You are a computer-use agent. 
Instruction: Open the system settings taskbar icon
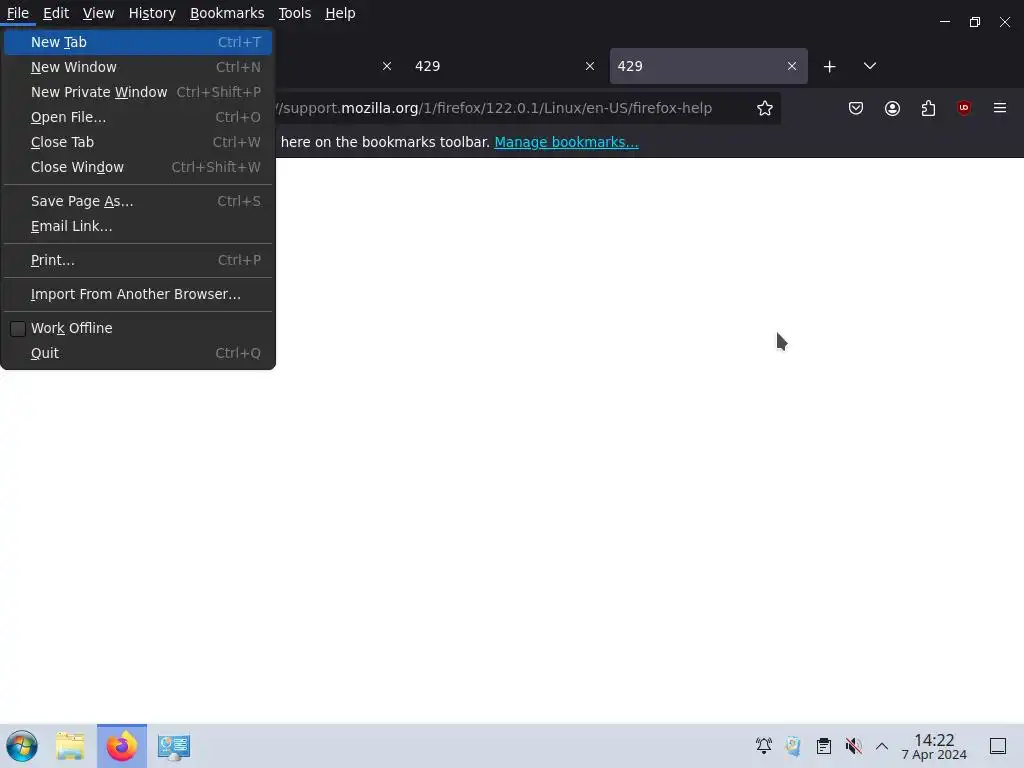click(174, 746)
